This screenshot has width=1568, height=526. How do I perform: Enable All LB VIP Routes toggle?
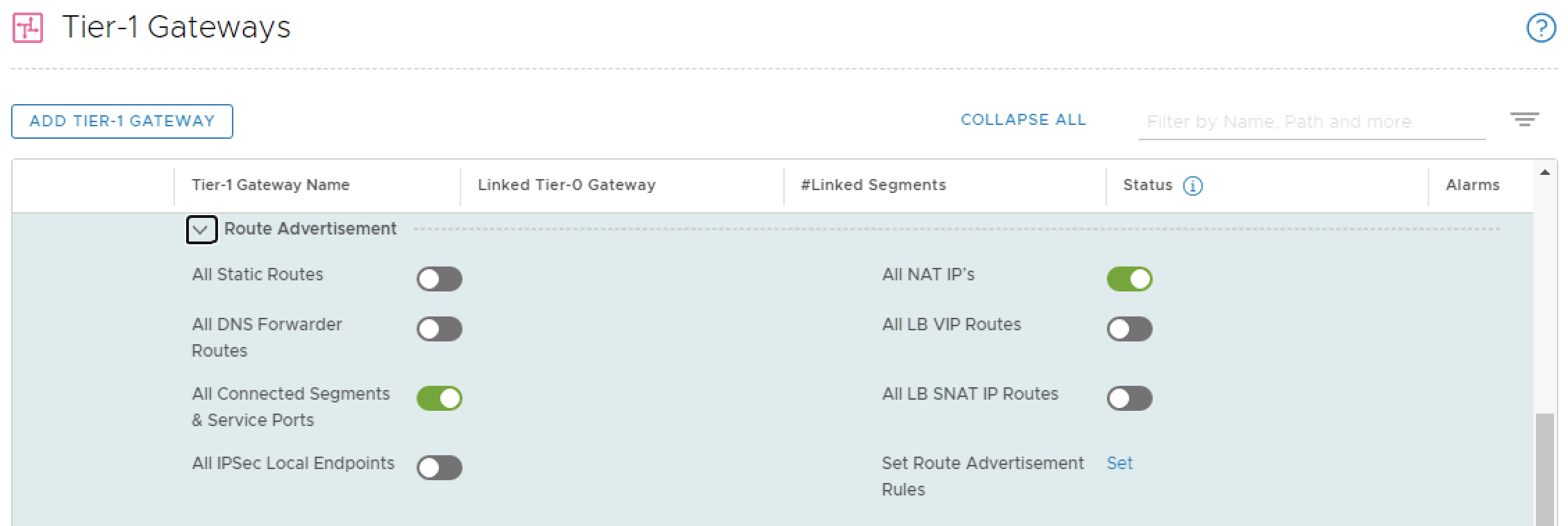coord(1129,329)
